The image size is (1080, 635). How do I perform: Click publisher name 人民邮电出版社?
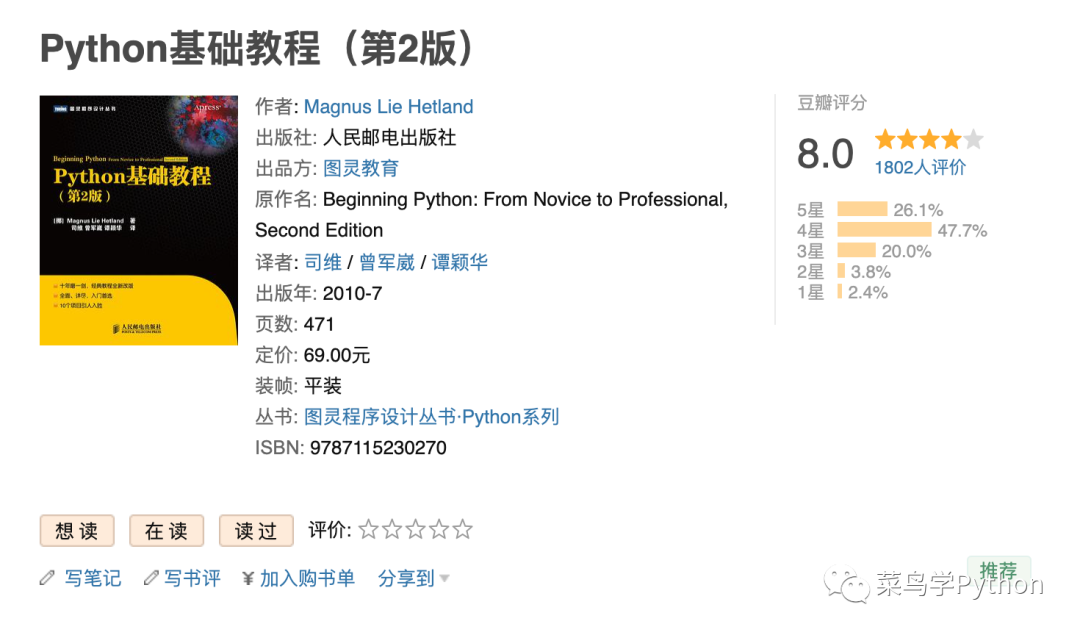coord(389,138)
